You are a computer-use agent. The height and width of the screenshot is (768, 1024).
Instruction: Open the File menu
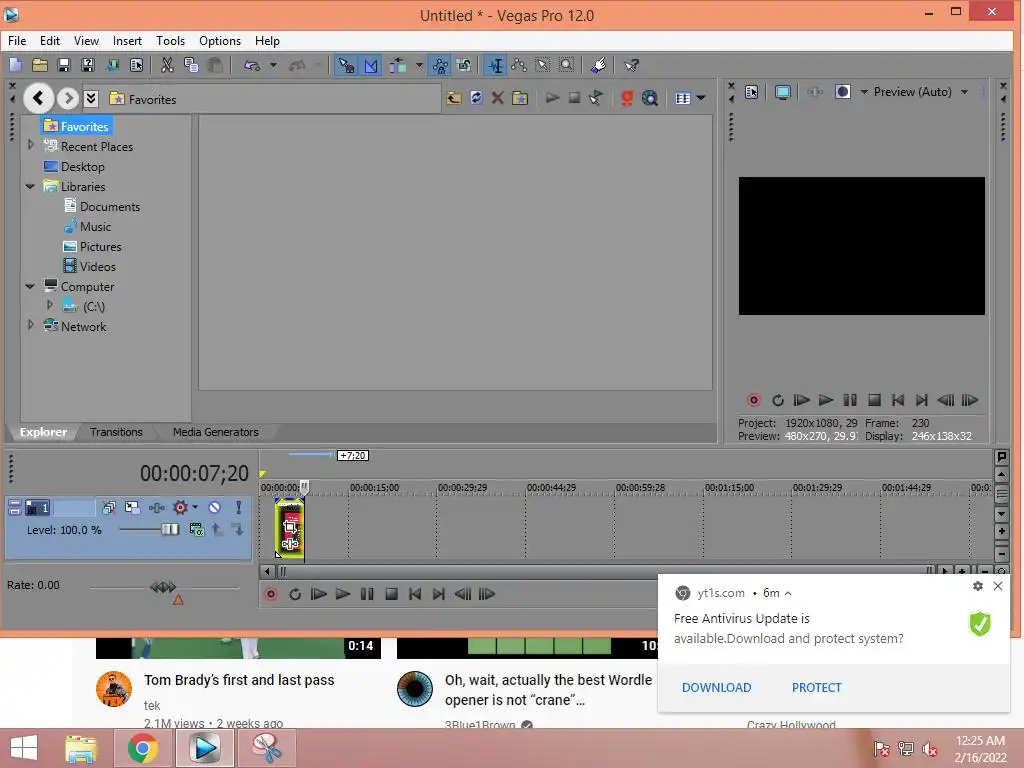(x=17, y=40)
